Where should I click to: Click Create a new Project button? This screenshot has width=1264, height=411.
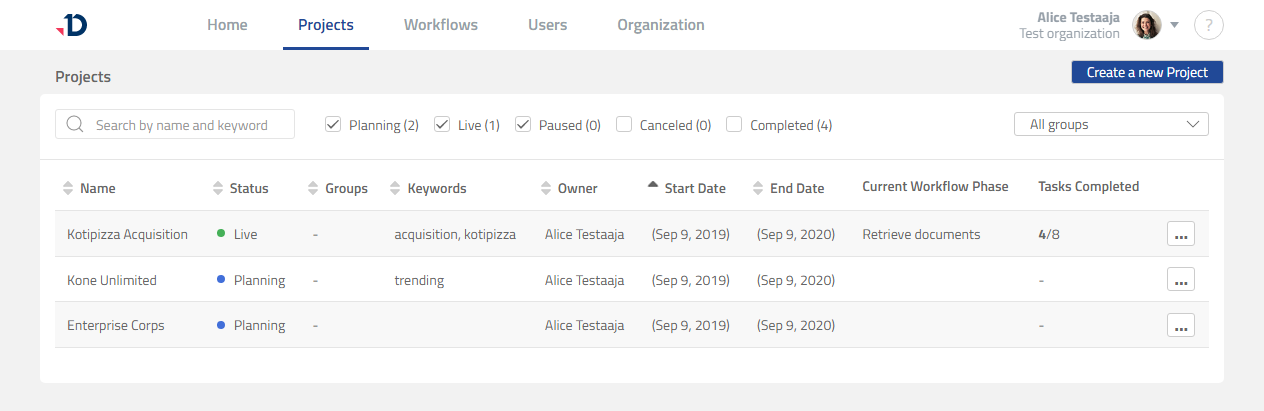pyautogui.click(x=1147, y=72)
